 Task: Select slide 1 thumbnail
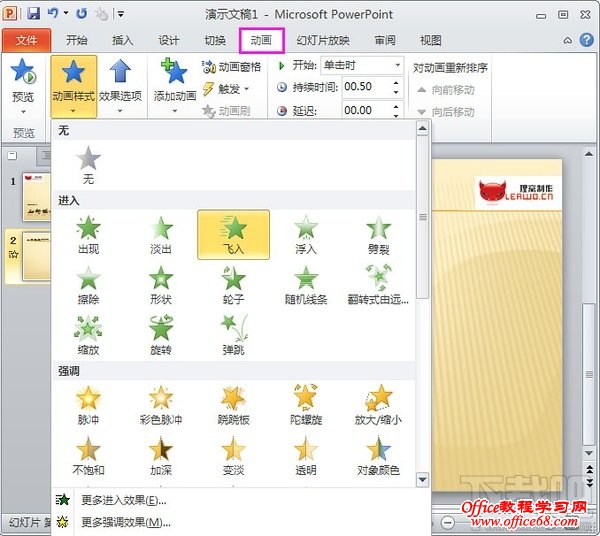pos(36,197)
